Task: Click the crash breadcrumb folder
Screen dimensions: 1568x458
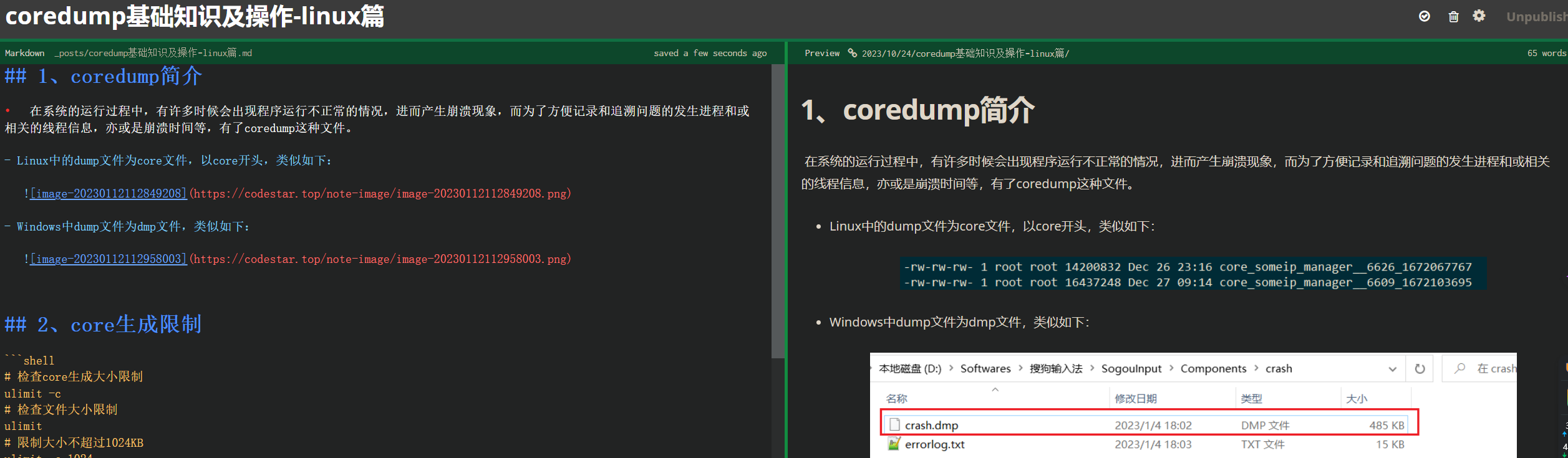Action: [x=1279, y=369]
